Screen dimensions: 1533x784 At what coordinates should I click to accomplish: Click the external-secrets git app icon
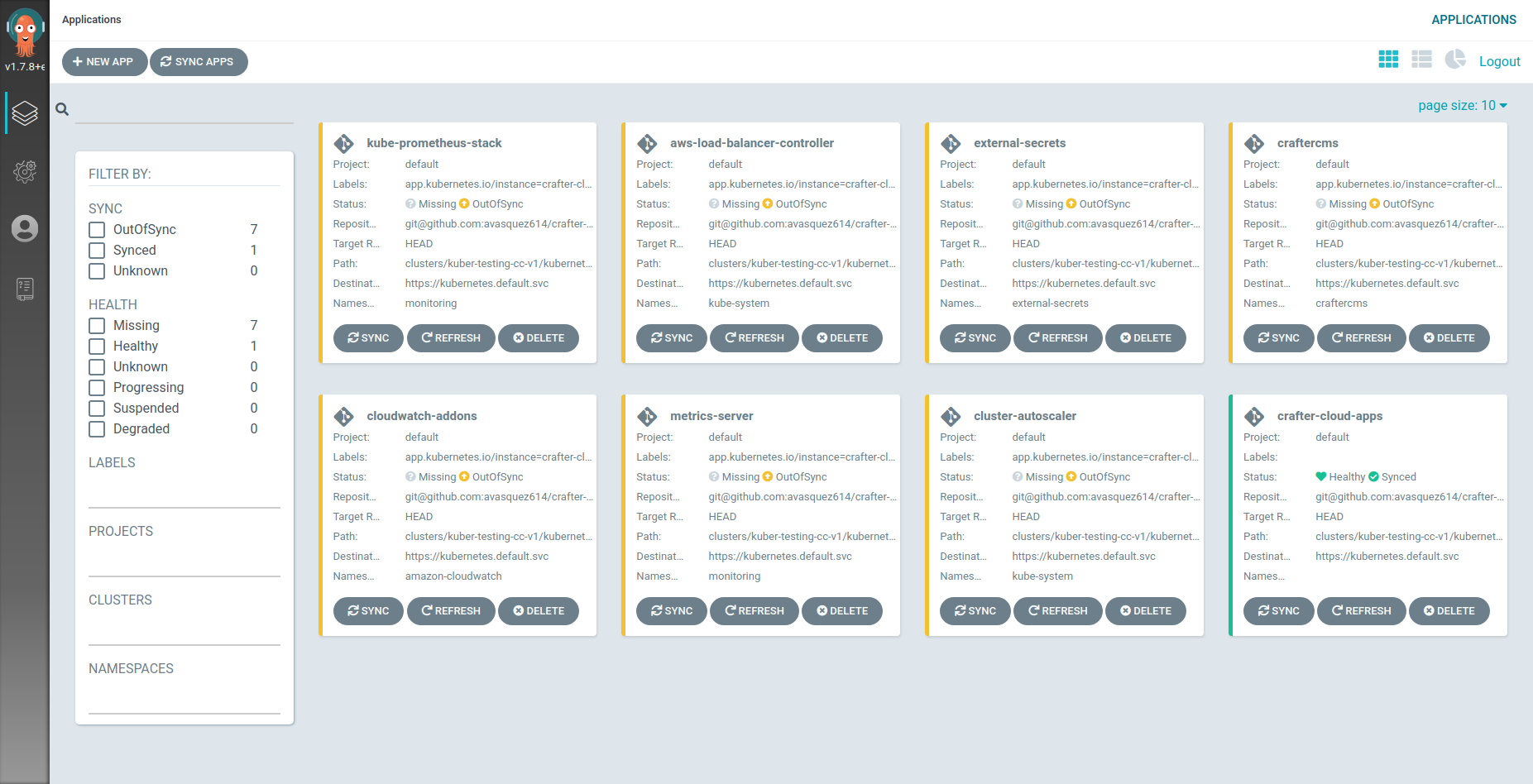click(951, 143)
